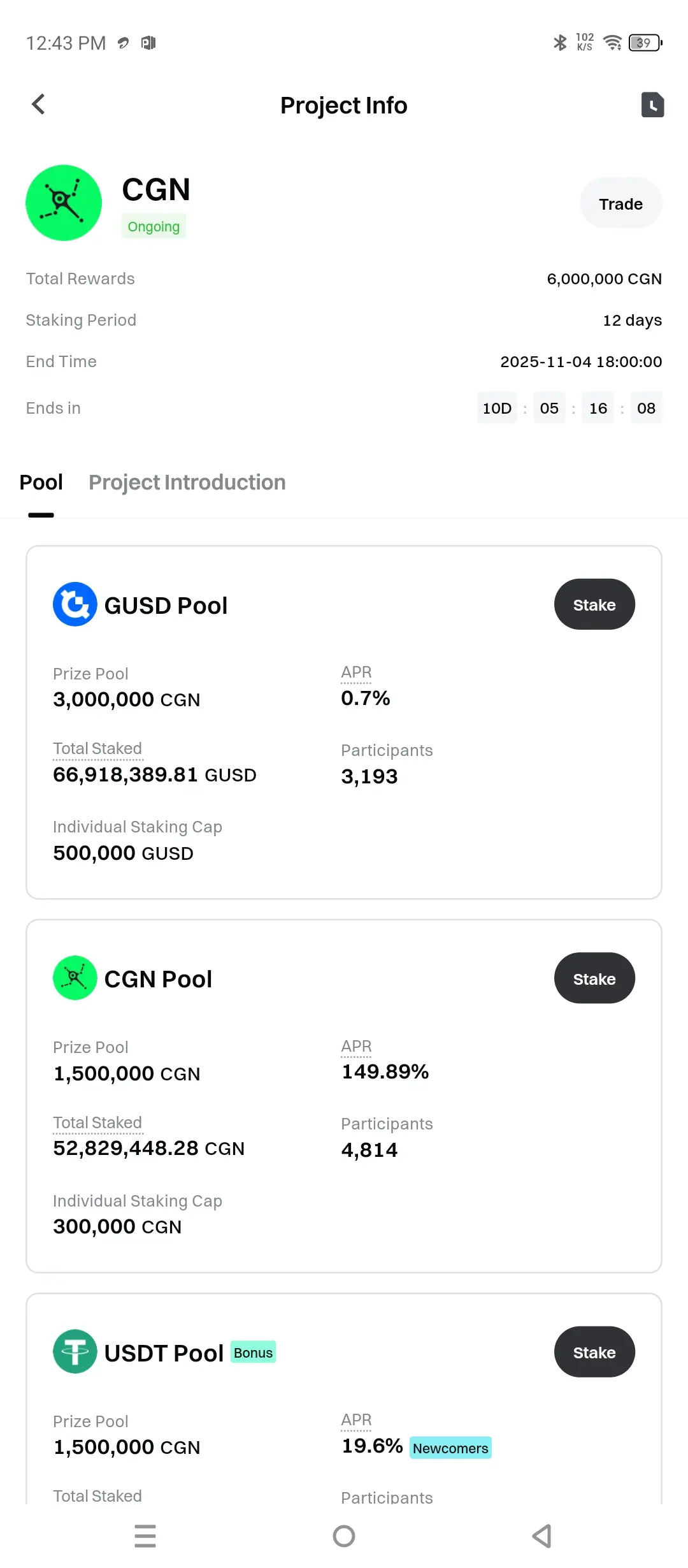Tap GUSD Pool Total Staked label

[x=97, y=748]
